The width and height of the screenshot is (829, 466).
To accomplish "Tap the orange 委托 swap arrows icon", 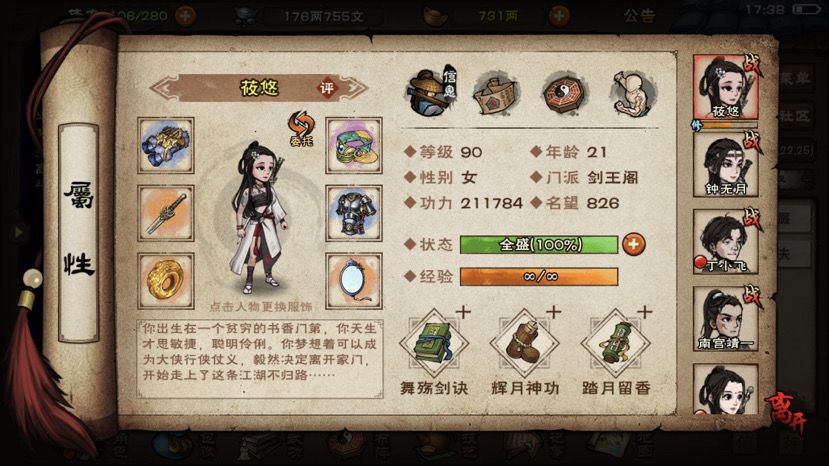I will point(301,129).
